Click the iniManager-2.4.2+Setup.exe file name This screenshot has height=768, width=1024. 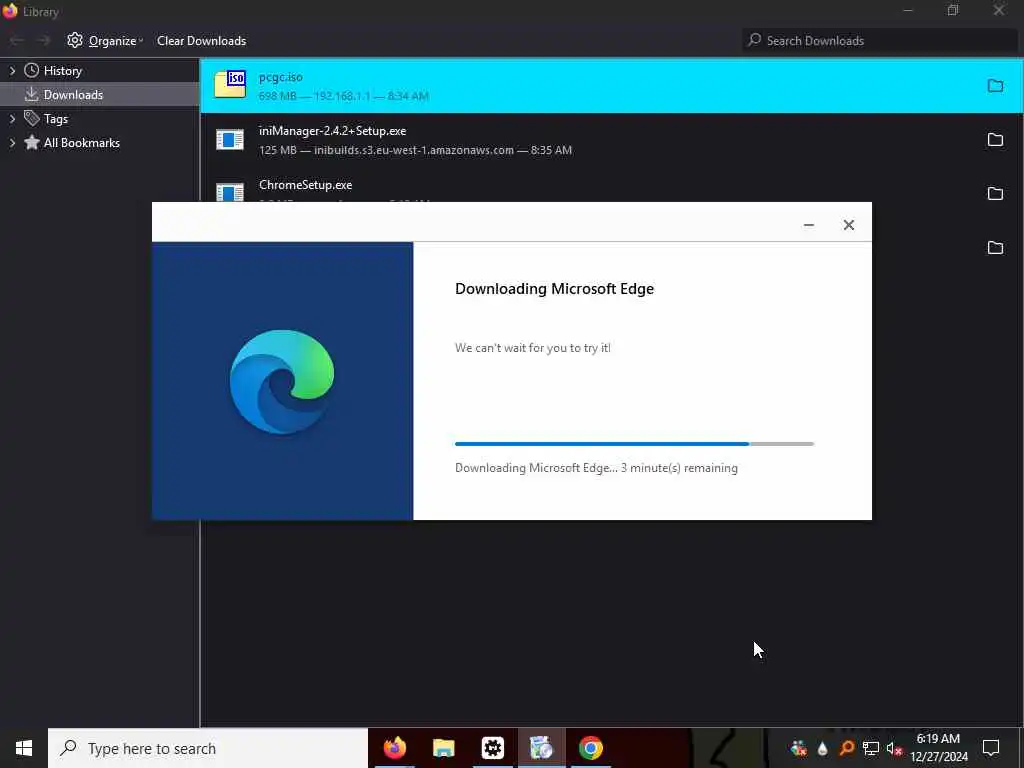(332, 131)
